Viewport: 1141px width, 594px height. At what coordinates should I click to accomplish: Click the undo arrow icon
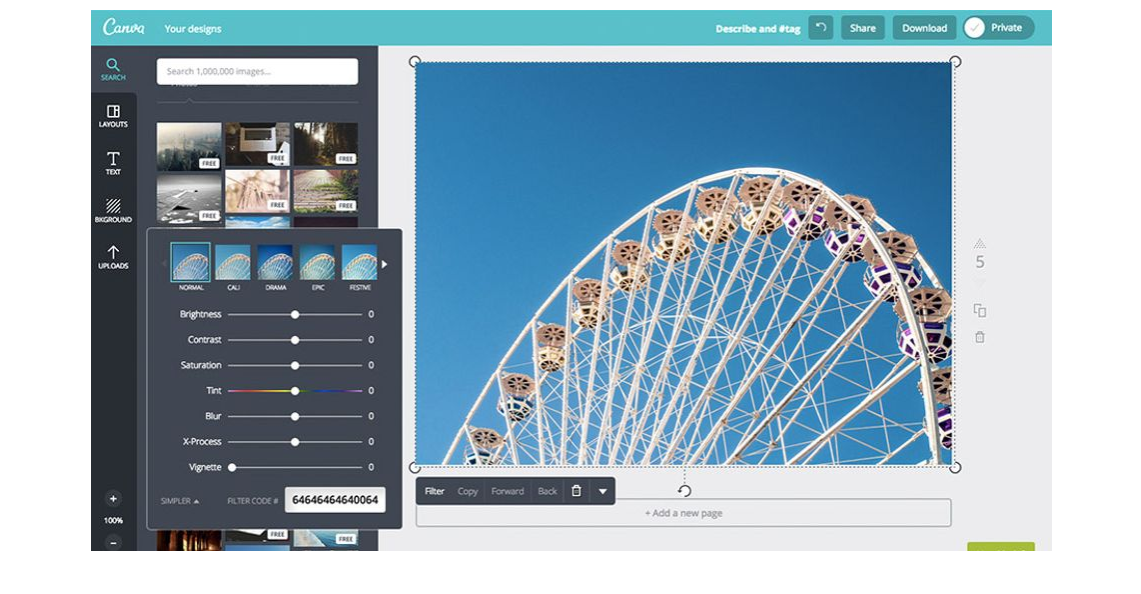[x=821, y=28]
